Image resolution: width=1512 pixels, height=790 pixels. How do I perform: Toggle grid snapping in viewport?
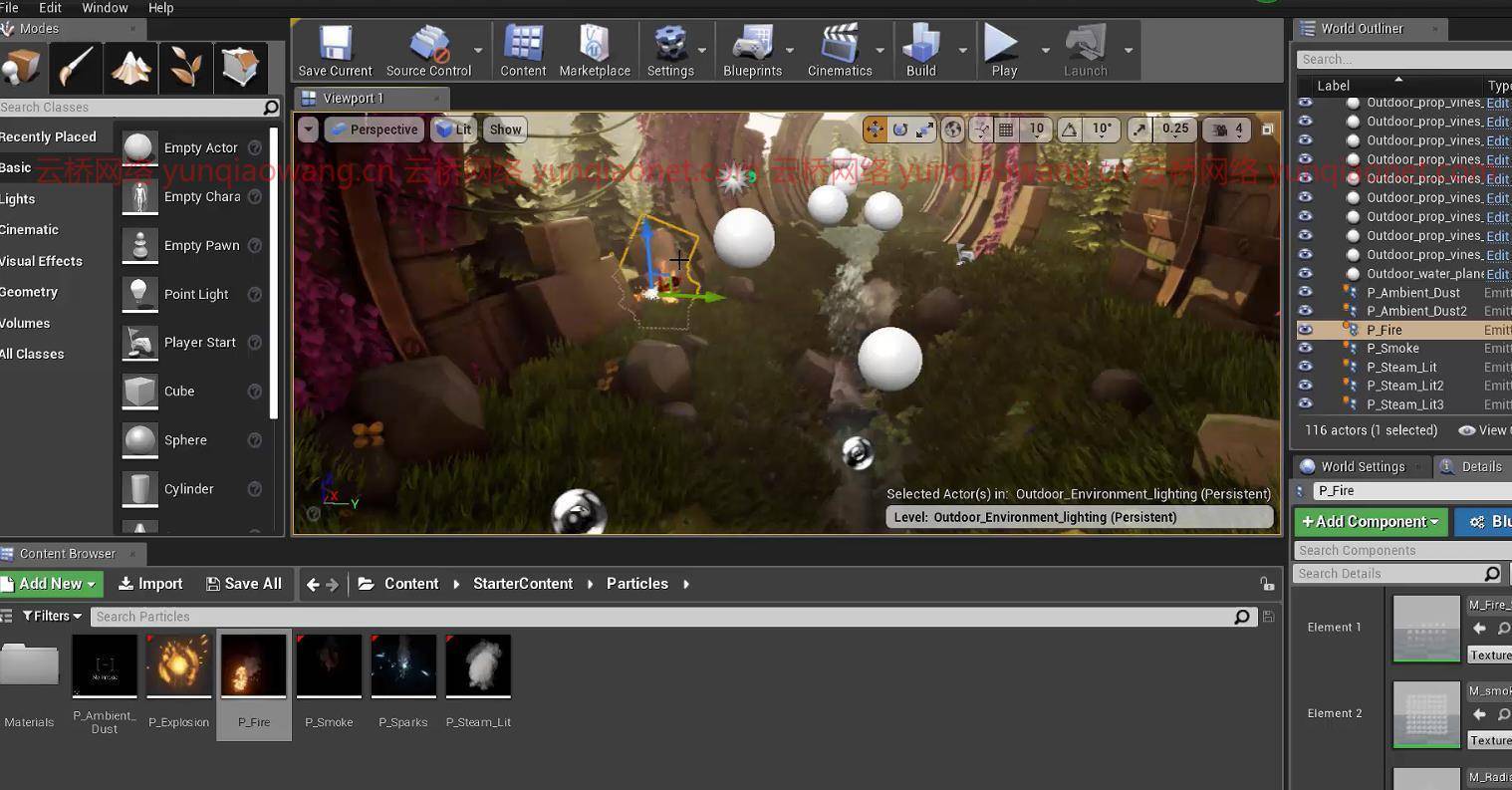pos(1006,130)
